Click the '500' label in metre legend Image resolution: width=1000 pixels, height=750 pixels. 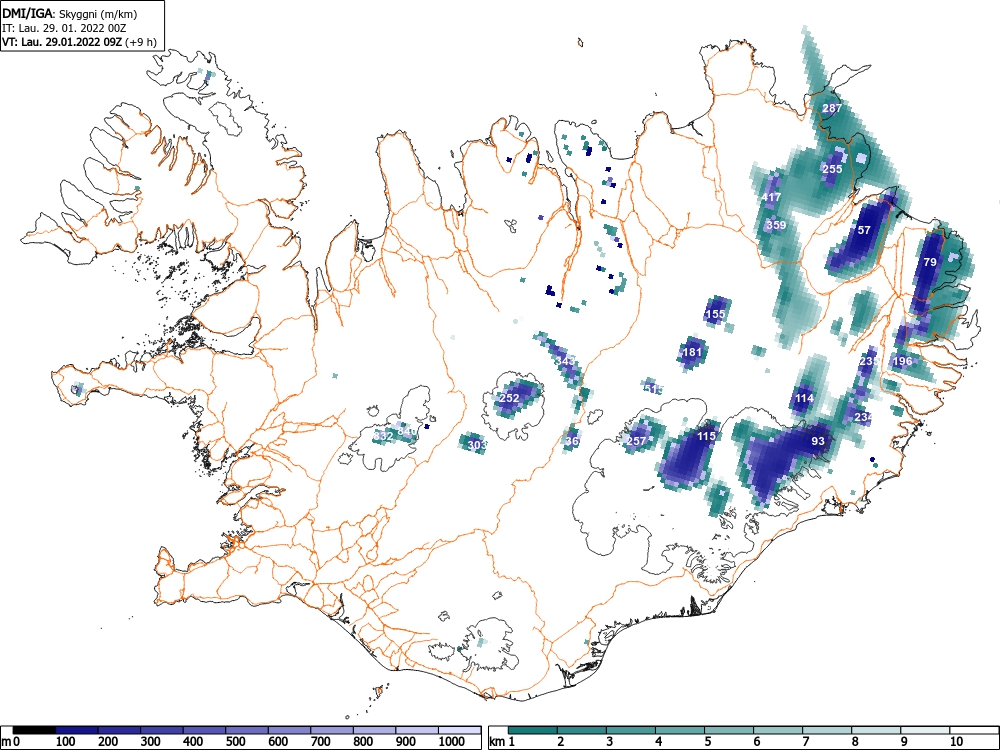click(236, 742)
